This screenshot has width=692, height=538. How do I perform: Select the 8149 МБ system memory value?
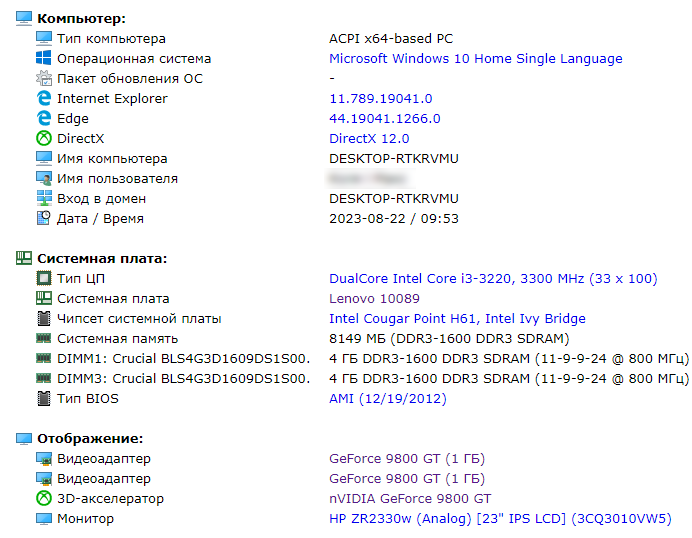tap(449, 339)
